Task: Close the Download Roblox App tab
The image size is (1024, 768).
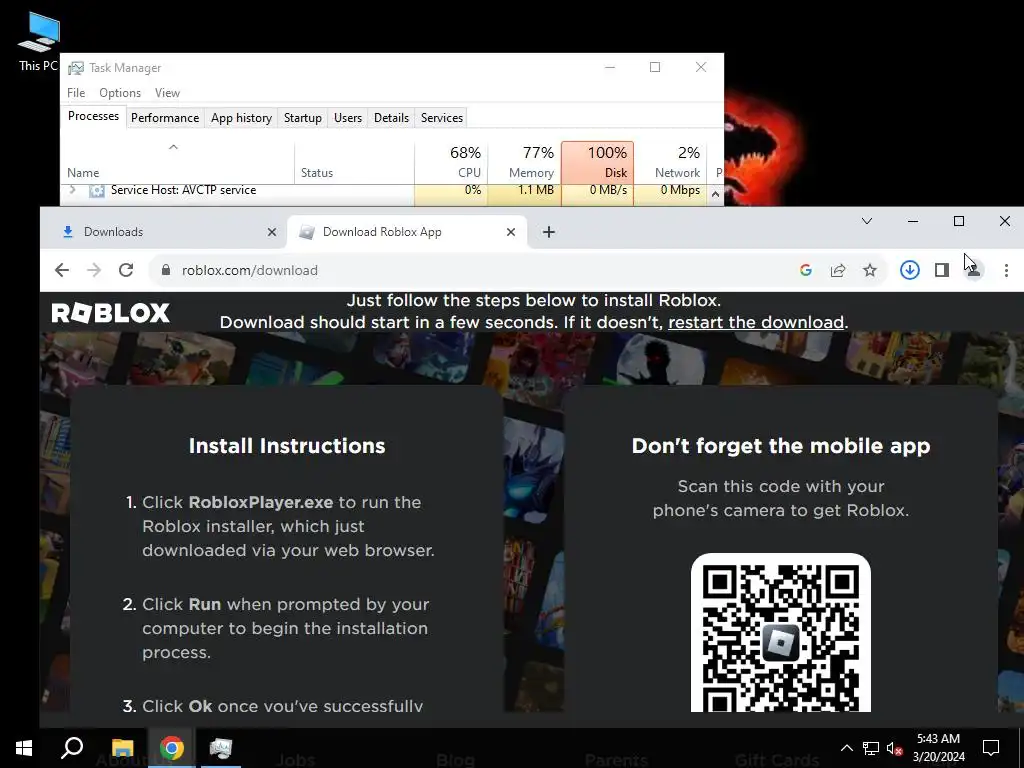Action: [x=511, y=232]
